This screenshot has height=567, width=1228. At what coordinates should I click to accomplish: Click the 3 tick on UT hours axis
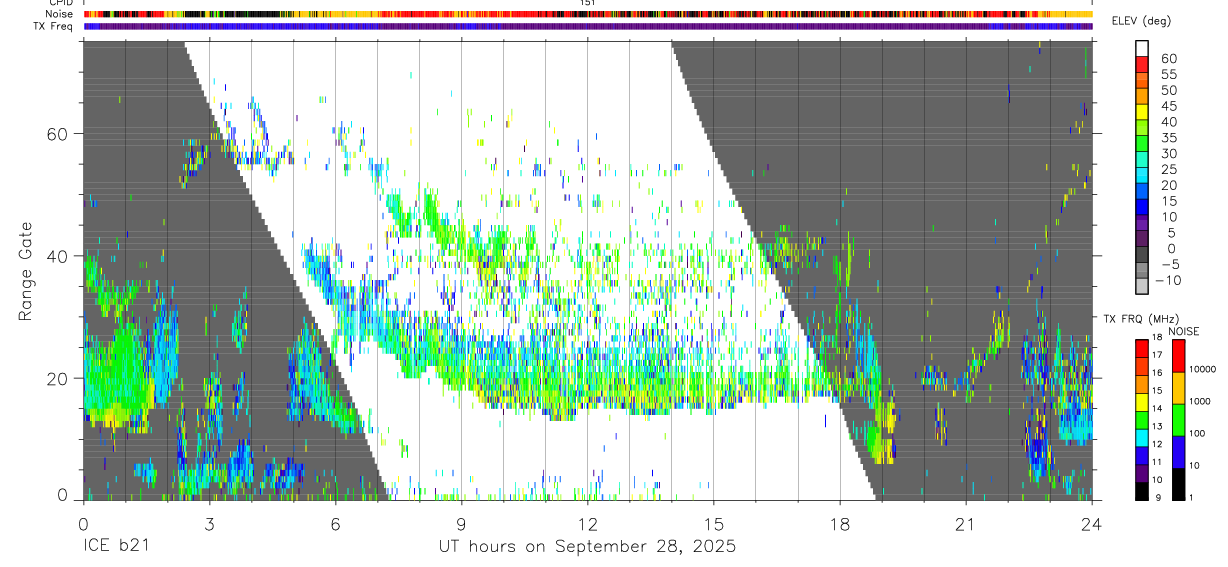(x=209, y=524)
